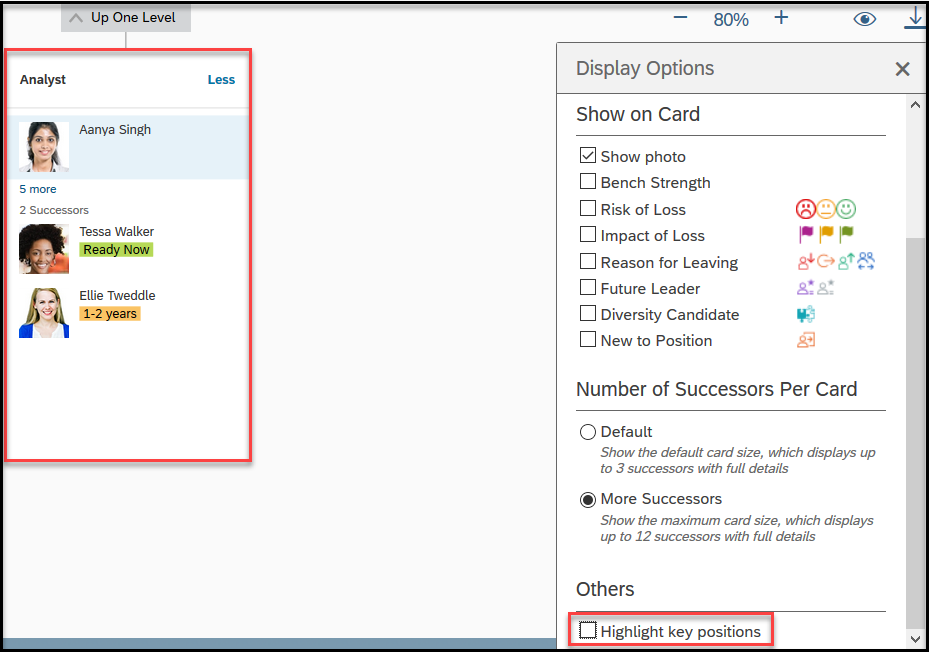Click Tessa Walker's photo thumbnail

pos(44,249)
